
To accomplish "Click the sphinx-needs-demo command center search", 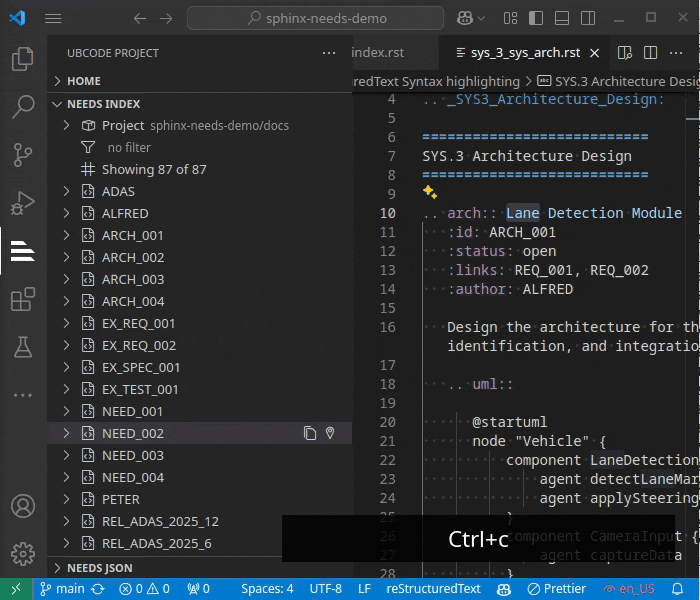I will (x=316, y=18).
